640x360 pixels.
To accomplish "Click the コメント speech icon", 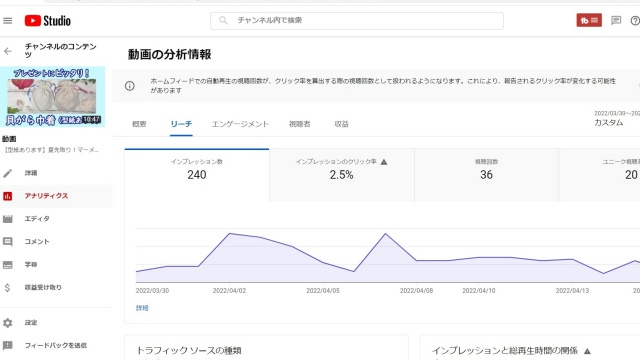I will tap(8, 242).
